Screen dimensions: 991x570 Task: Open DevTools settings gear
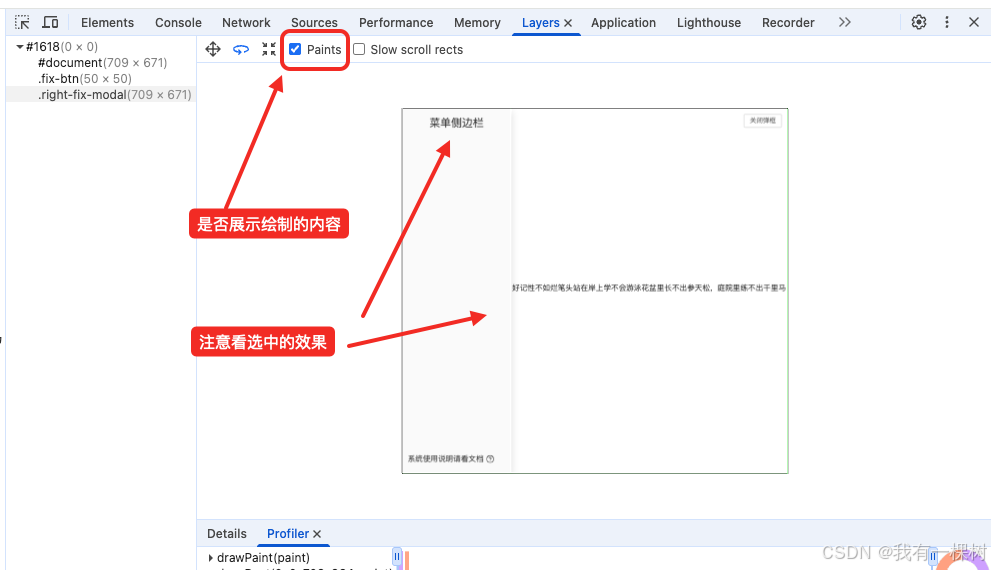coord(919,22)
